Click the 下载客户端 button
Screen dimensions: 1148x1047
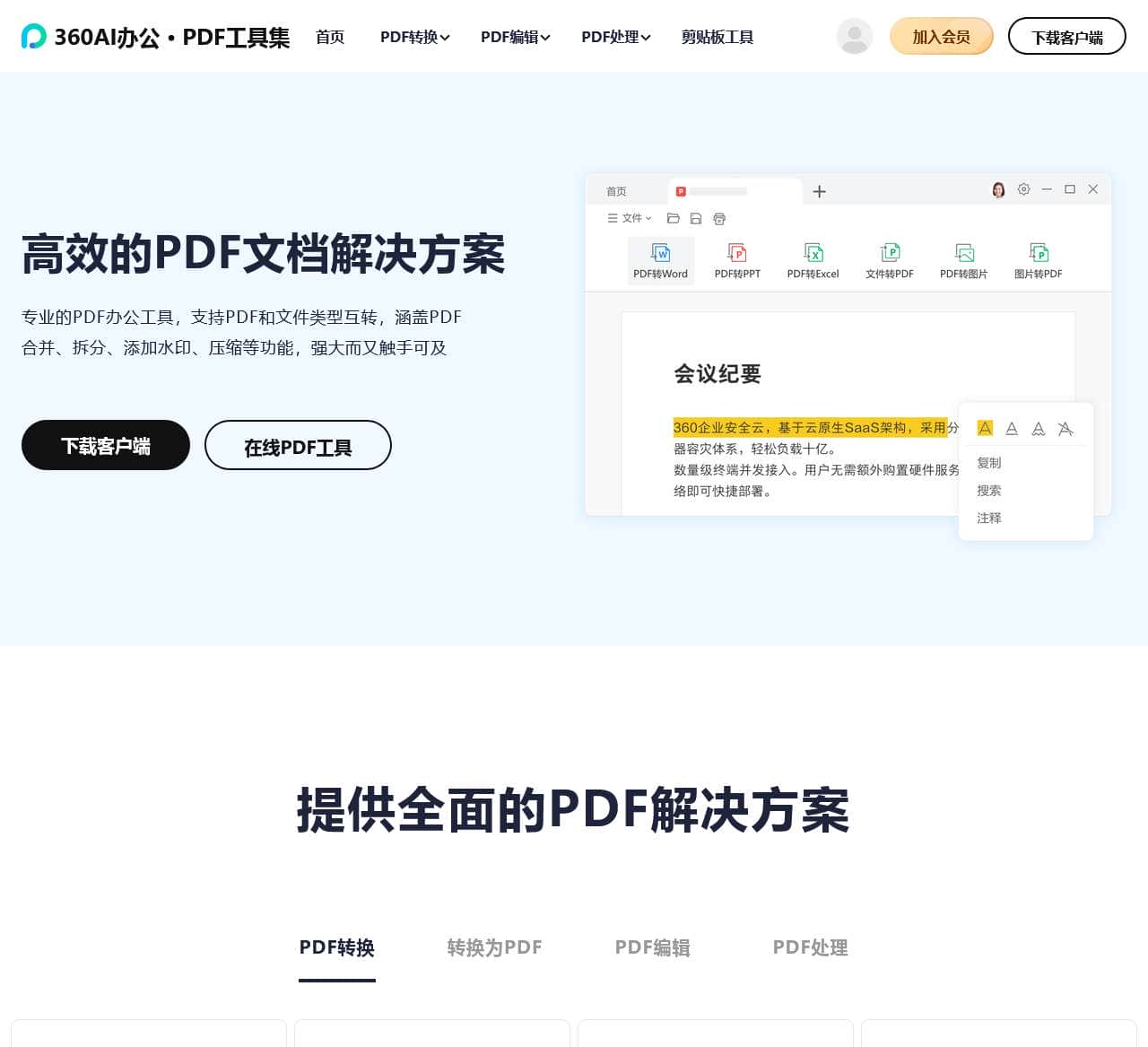105,445
